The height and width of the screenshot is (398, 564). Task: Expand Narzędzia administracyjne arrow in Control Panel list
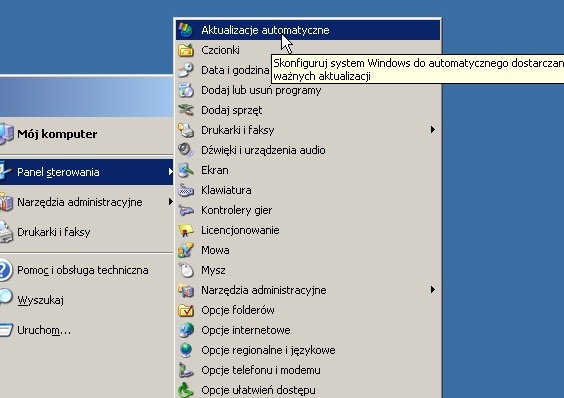pyautogui.click(x=433, y=290)
